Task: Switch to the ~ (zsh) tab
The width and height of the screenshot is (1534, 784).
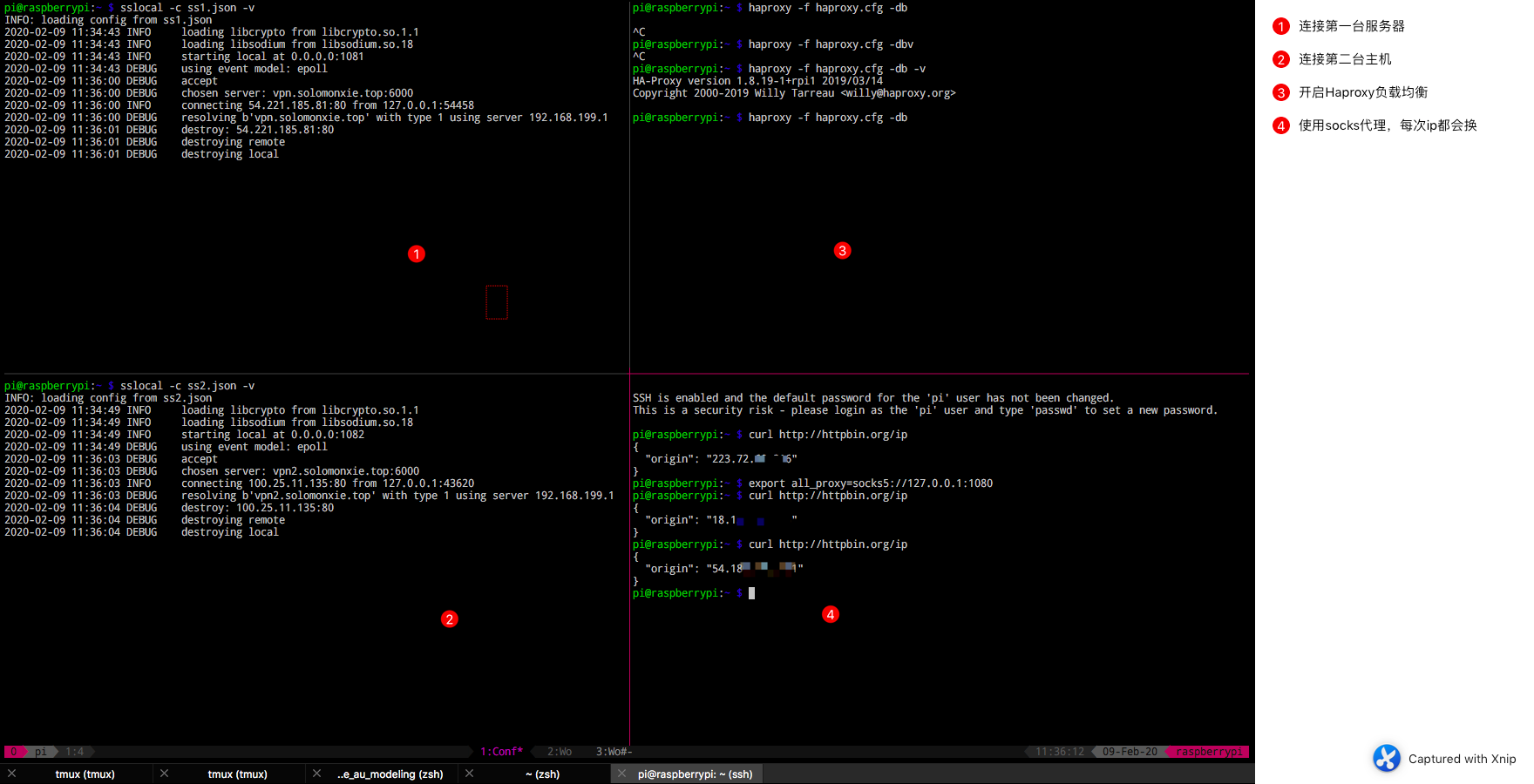Action: click(542, 774)
